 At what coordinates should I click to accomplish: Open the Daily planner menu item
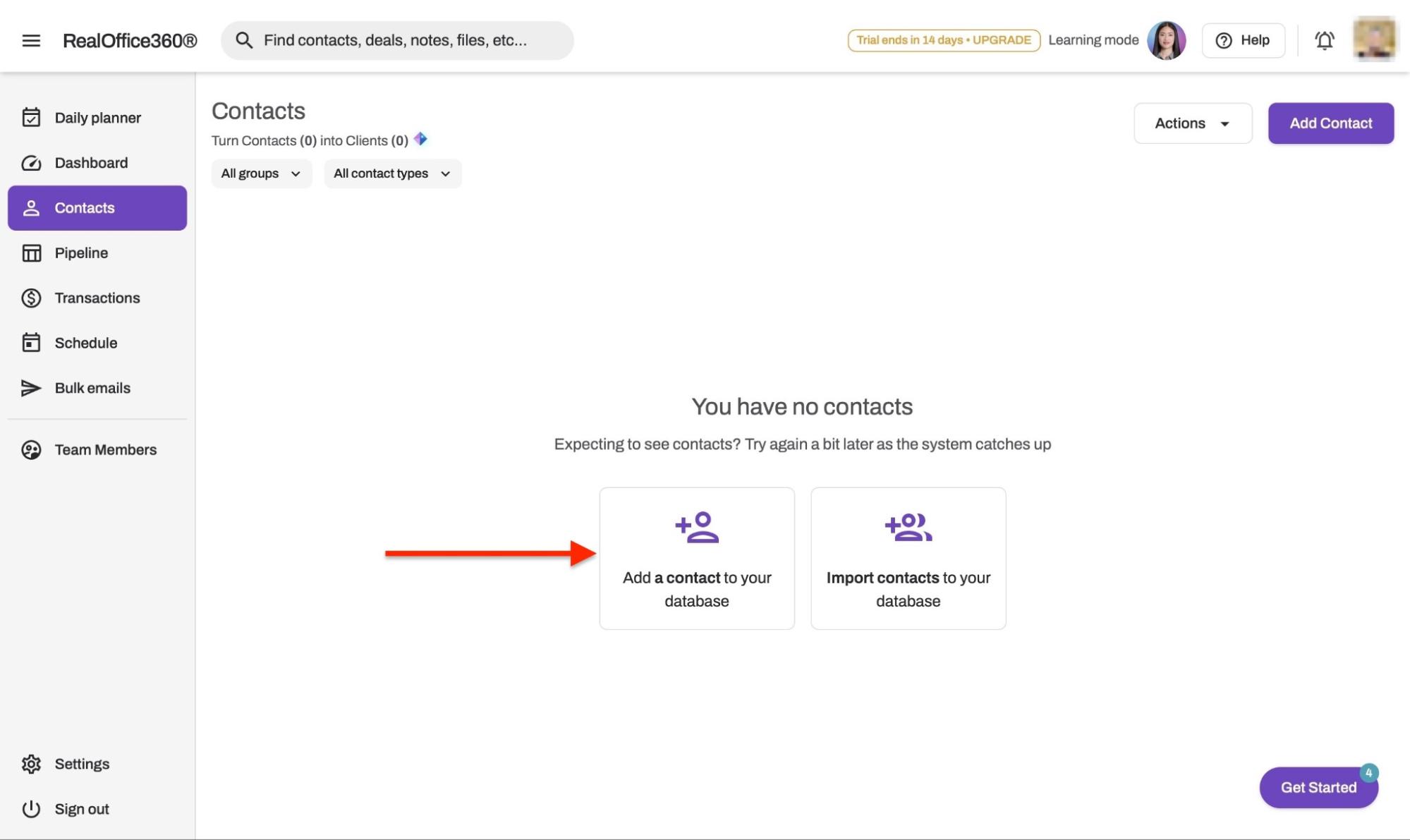[97, 118]
